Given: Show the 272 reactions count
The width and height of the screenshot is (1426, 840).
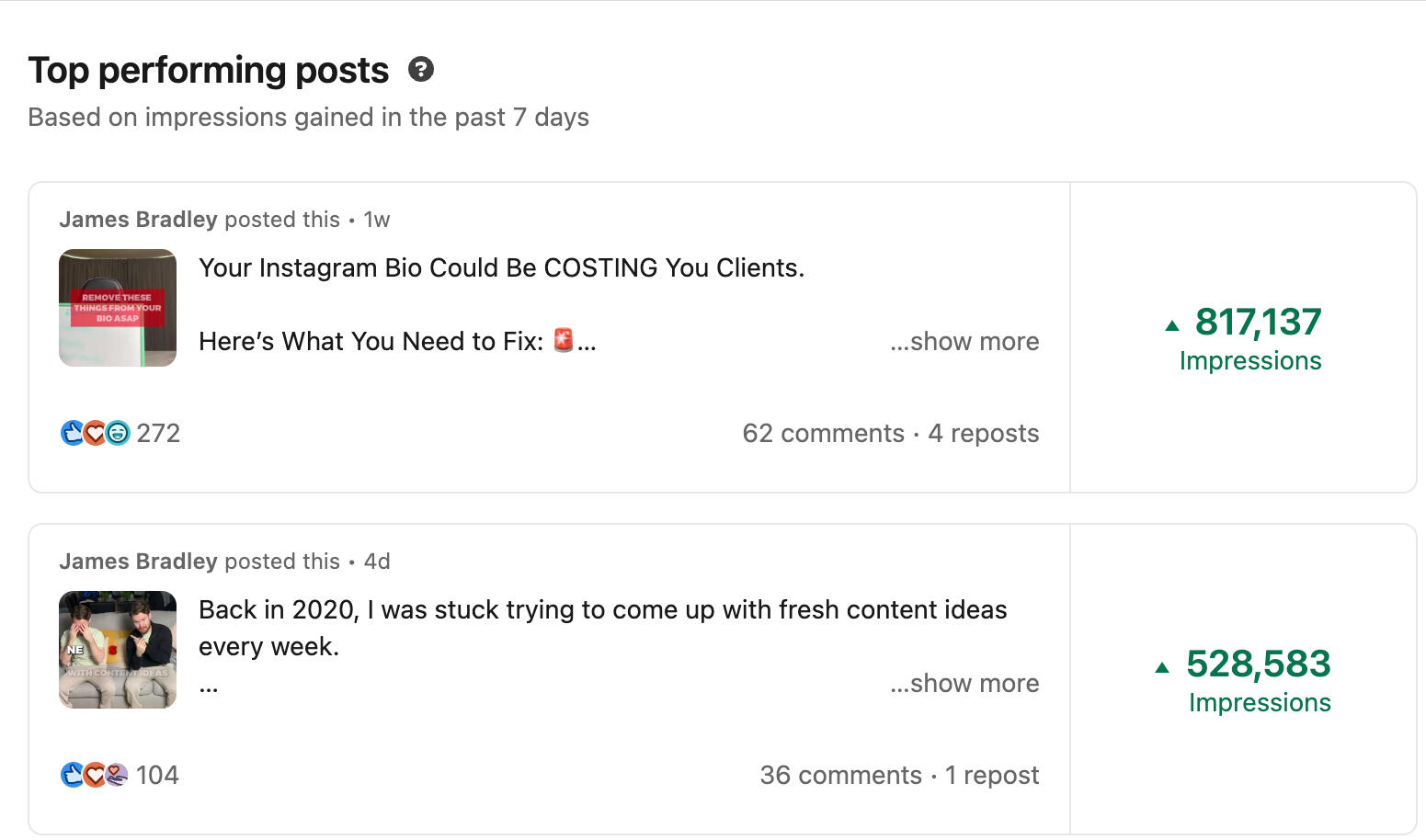Looking at the screenshot, I should tap(158, 433).
